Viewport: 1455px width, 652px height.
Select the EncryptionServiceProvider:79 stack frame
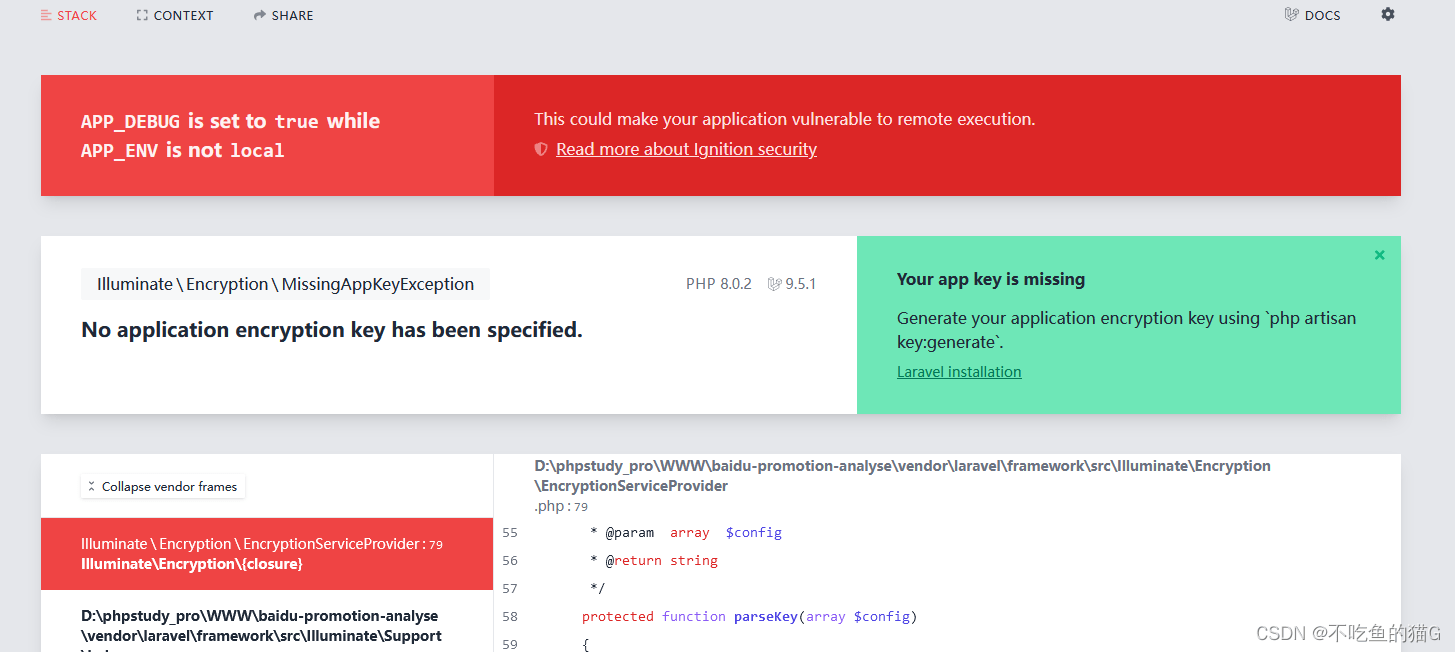click(x=267, y=553)
